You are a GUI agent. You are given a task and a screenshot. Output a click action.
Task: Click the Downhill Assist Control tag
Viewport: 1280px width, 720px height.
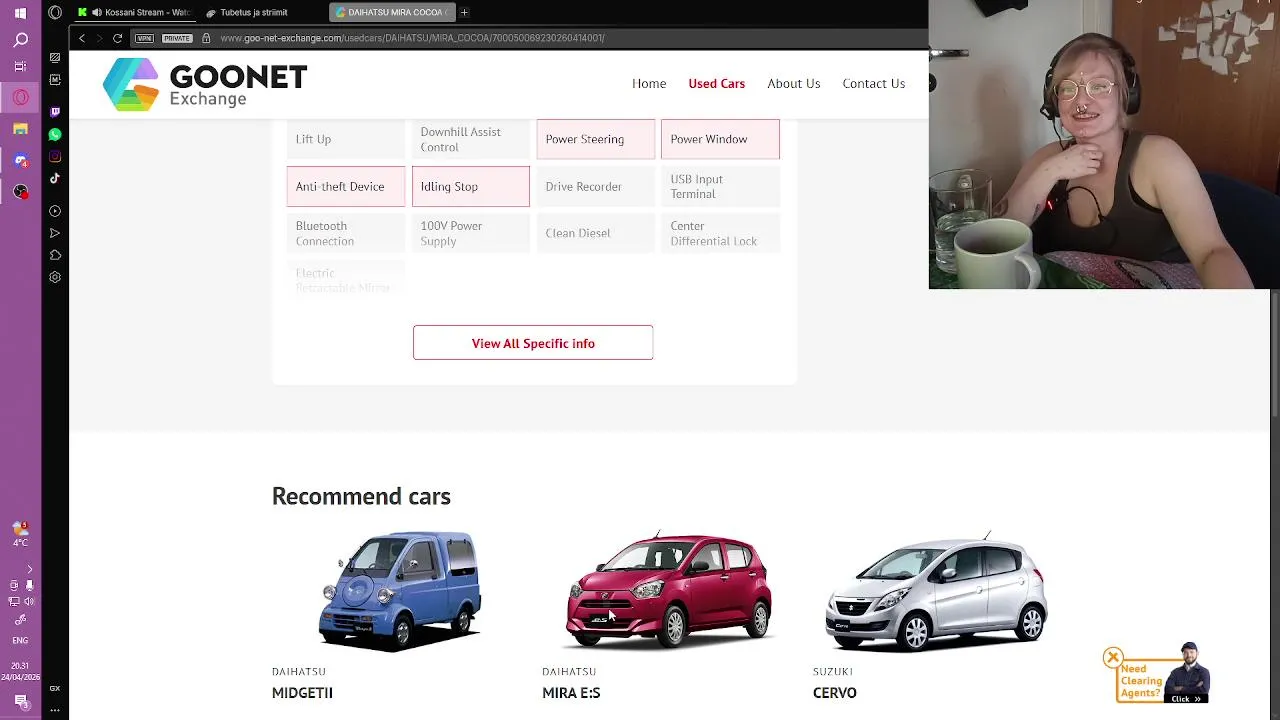coord(470,139)
